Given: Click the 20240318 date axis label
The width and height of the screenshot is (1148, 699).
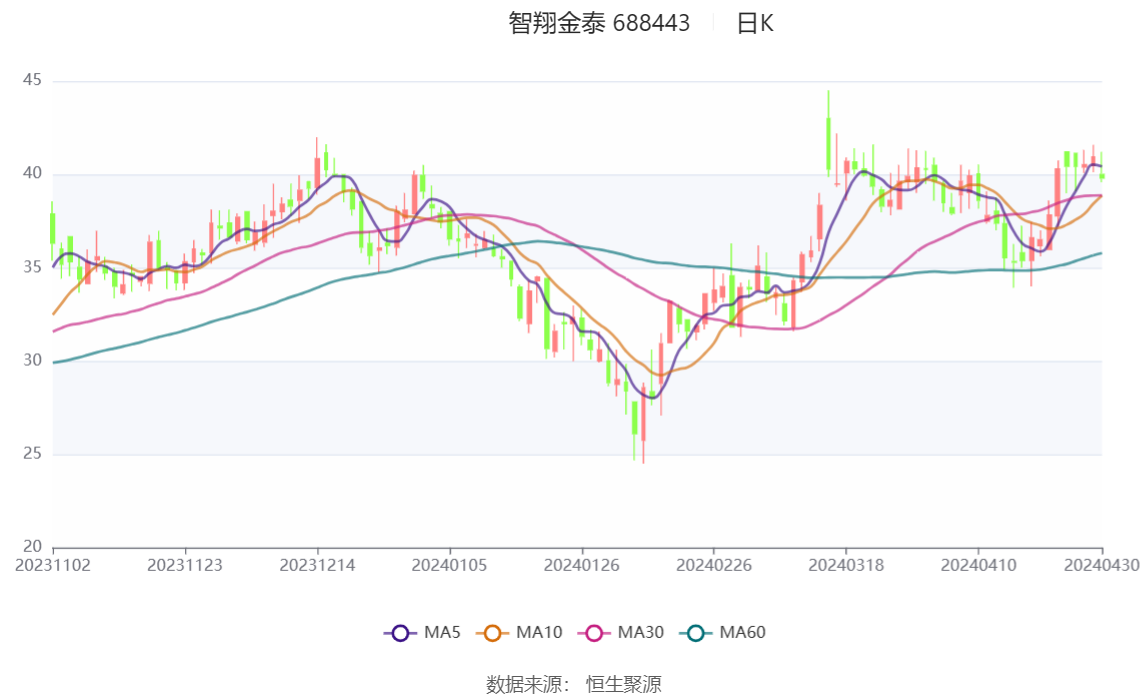Looking at the screenshot, I should (x=846, y=565).
